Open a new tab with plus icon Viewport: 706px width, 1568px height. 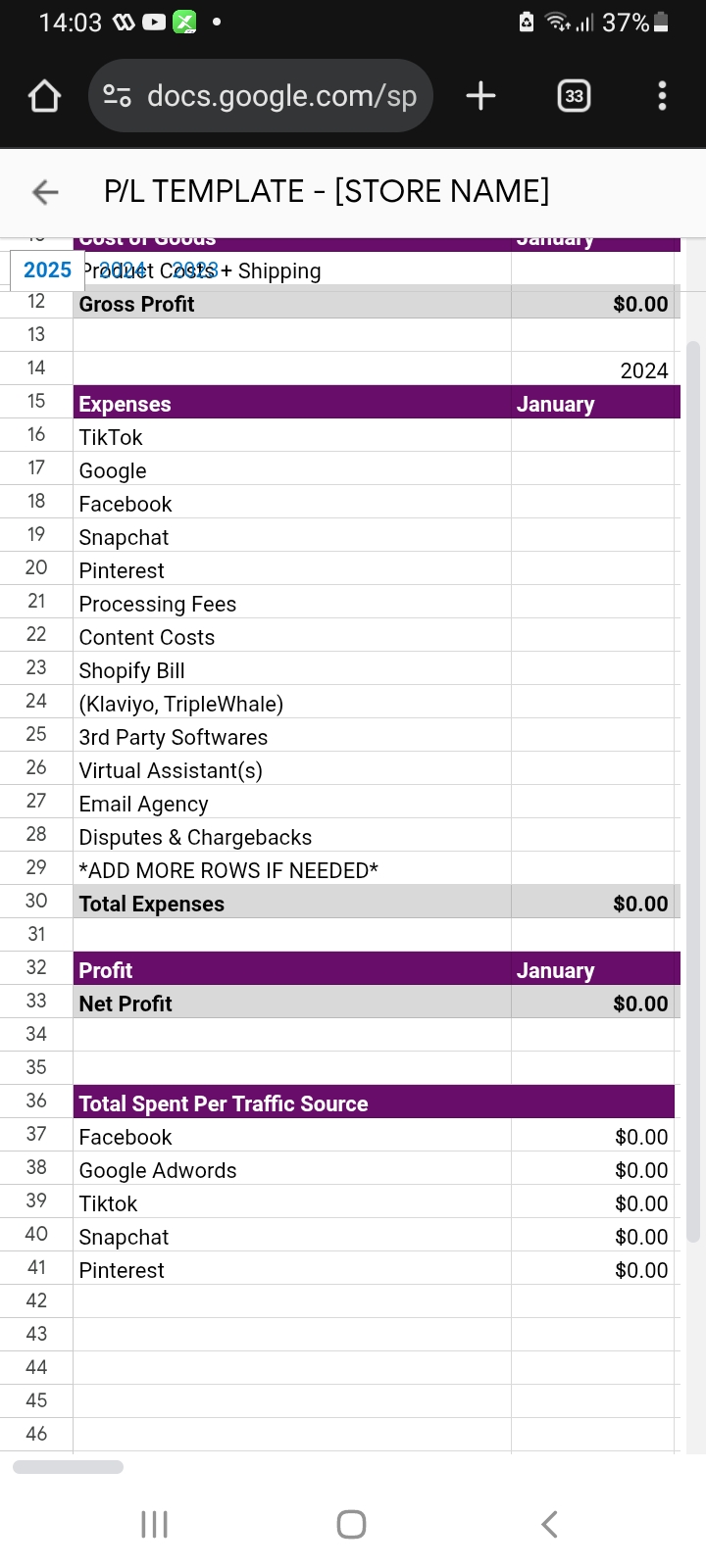480,96
